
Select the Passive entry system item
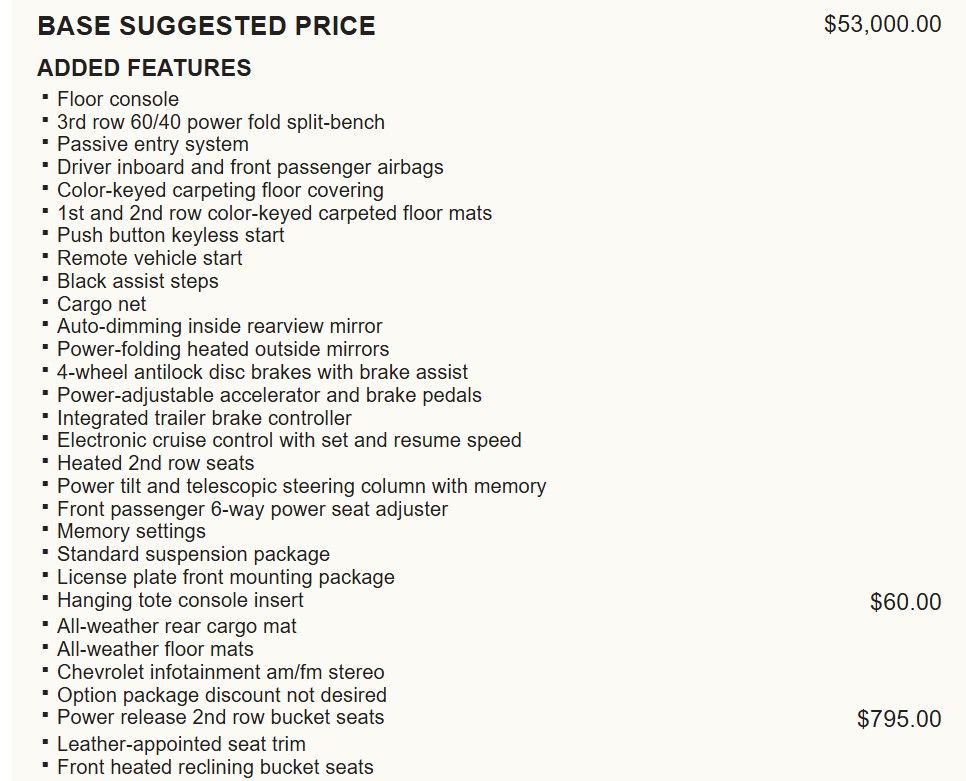(153, 144)
